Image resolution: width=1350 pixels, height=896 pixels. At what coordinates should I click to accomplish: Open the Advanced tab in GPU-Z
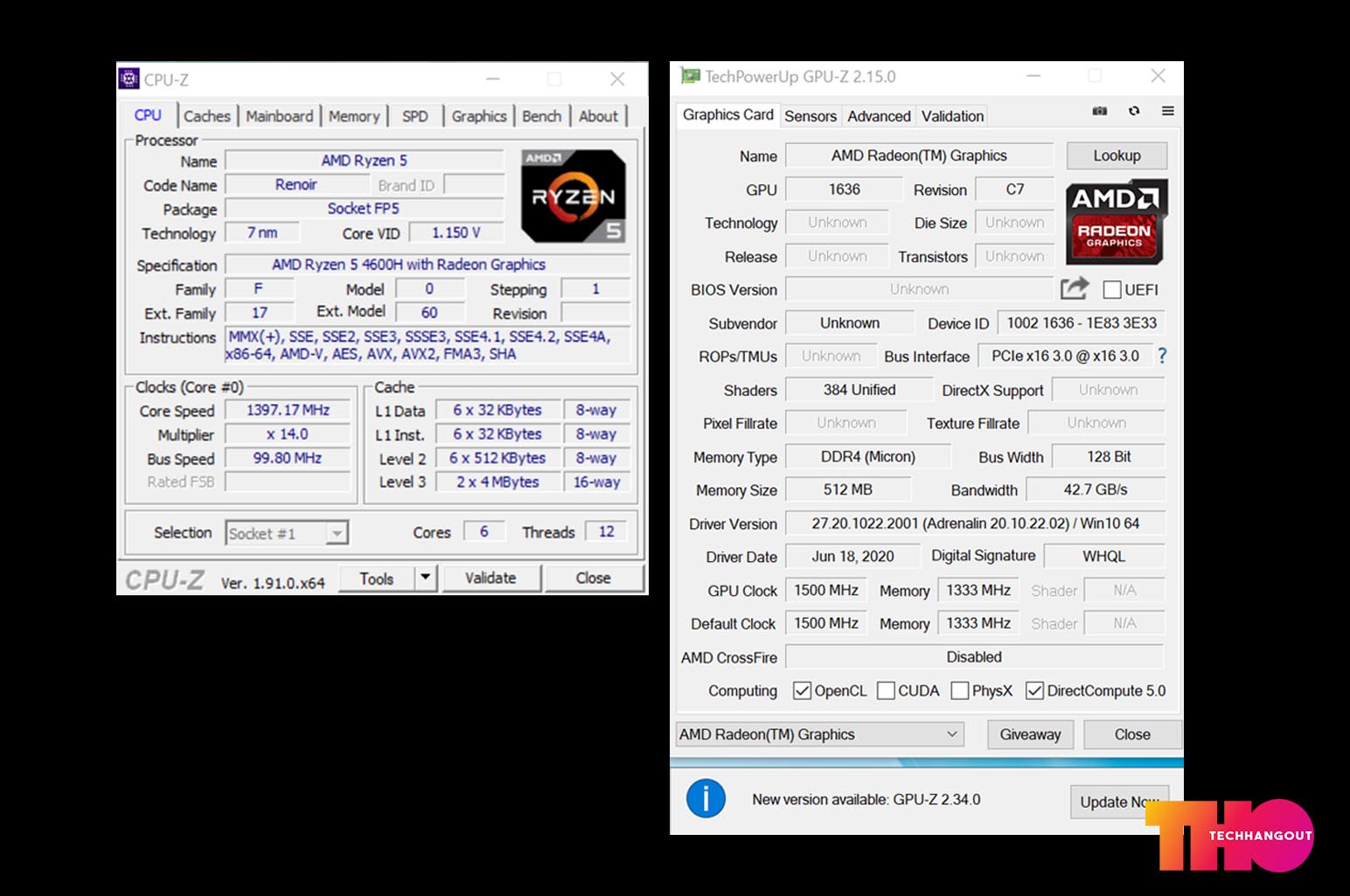pyautogui.click(x=879, y=116)
